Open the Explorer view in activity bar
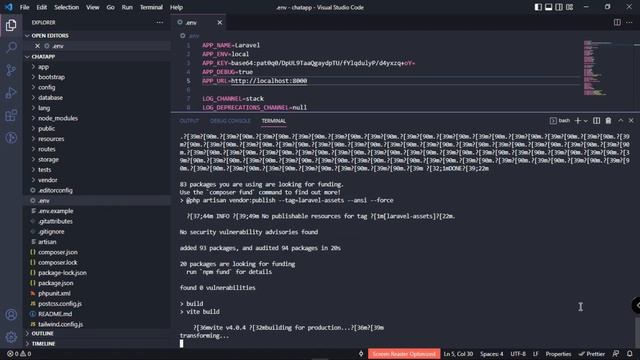 [x=11, y=25]
